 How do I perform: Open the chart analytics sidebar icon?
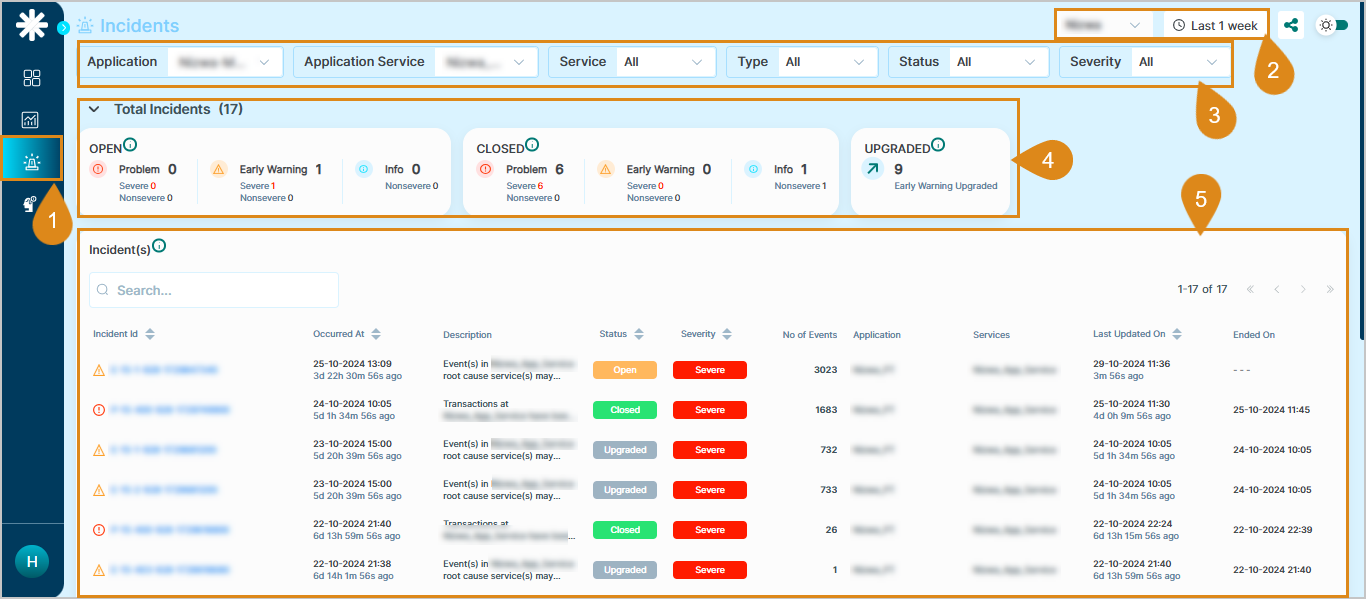(31, 120)
